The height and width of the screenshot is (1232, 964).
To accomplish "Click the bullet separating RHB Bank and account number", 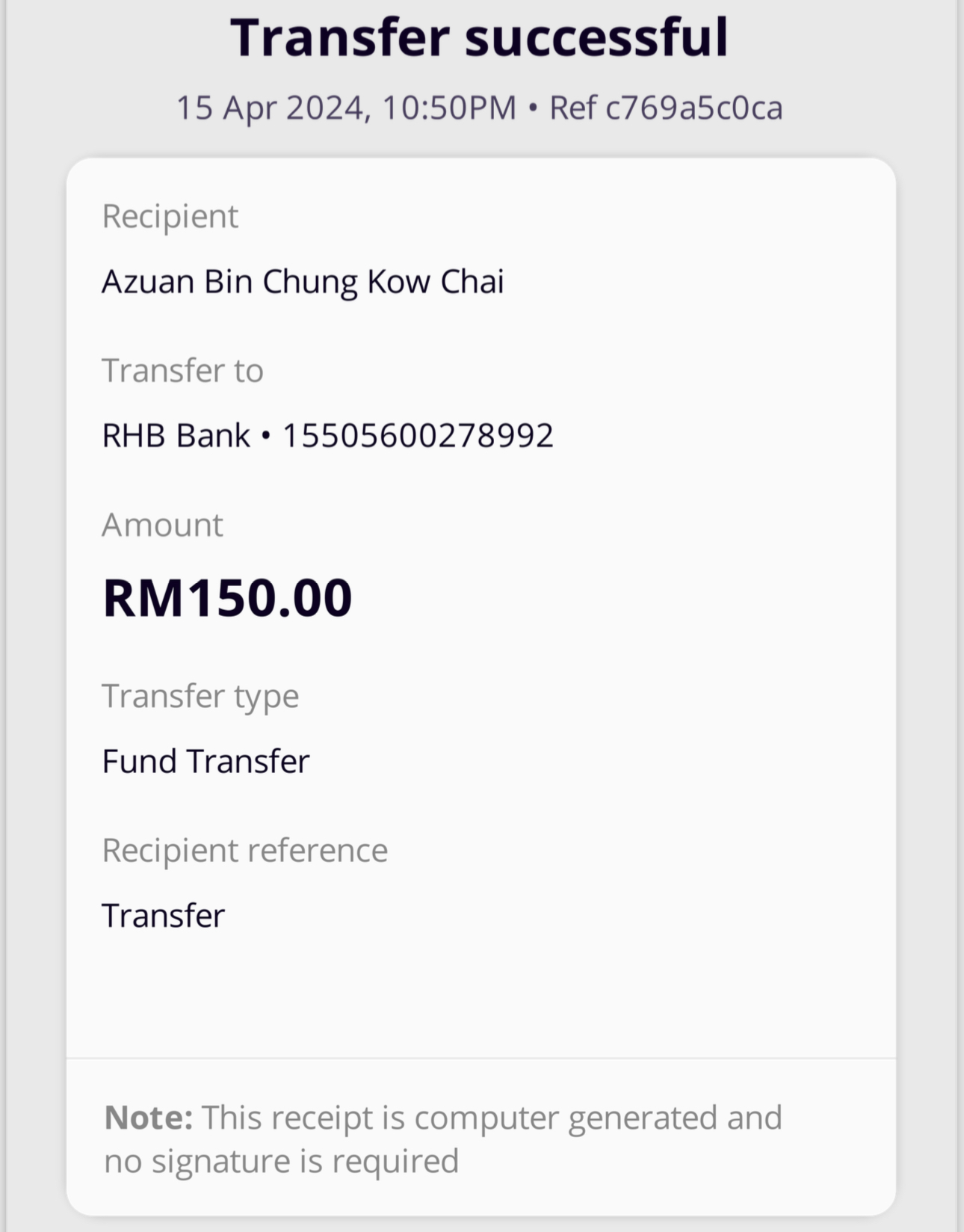I will (x=265, y=437).
